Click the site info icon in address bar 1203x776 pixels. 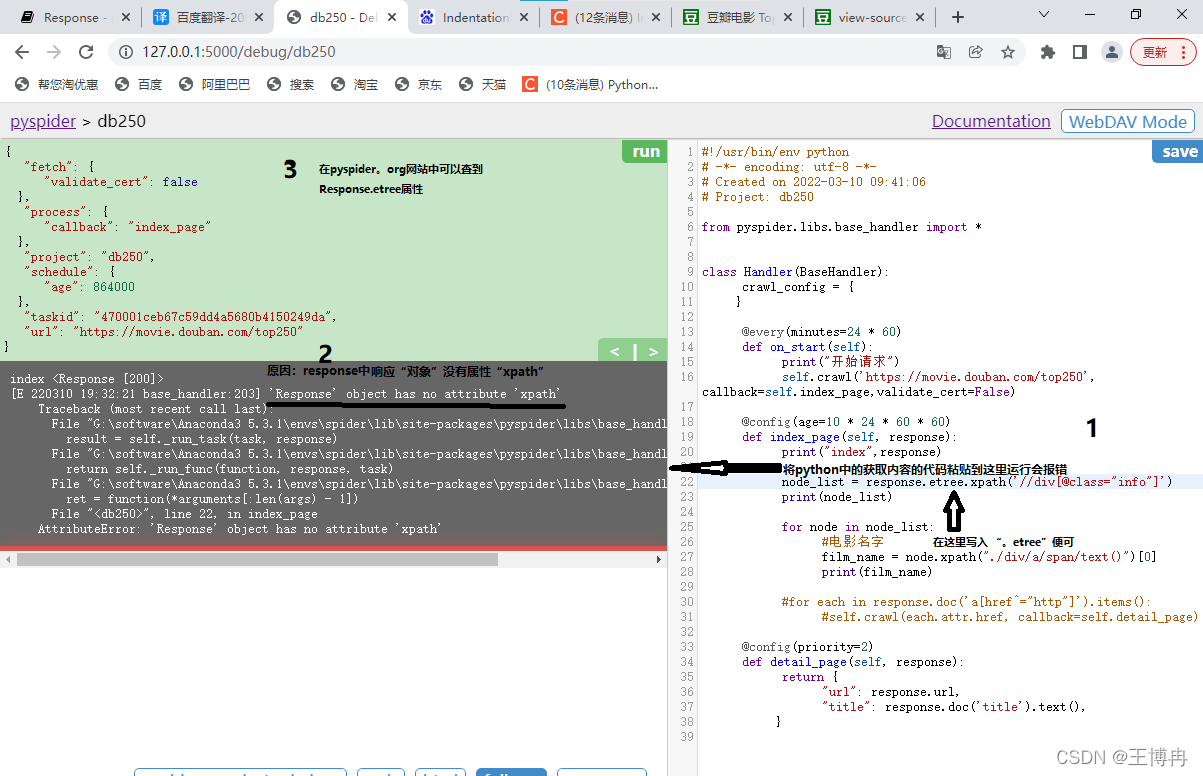(x=125, y=52)
